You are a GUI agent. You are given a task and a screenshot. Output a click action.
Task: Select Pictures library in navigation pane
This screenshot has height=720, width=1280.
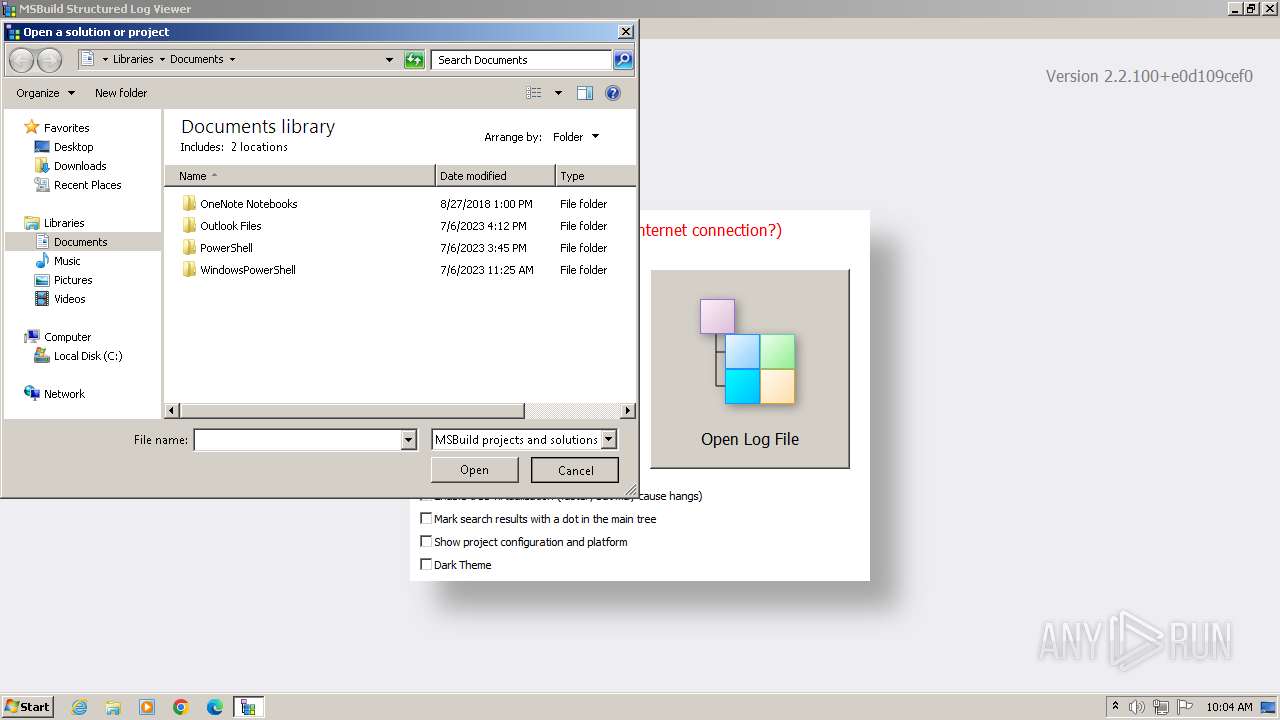click(x=73, y=280)
